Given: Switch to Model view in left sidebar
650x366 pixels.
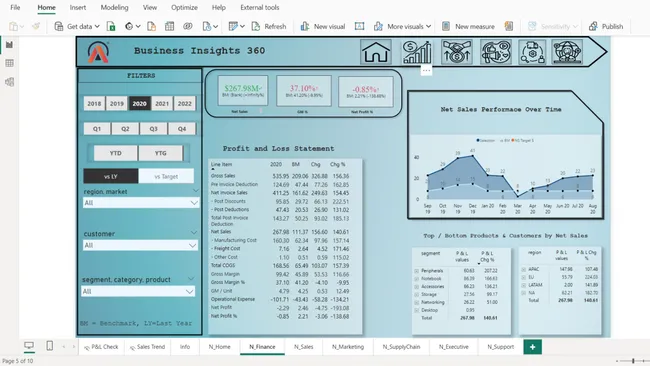Looking at the screenshot, I should coord(9,82).
